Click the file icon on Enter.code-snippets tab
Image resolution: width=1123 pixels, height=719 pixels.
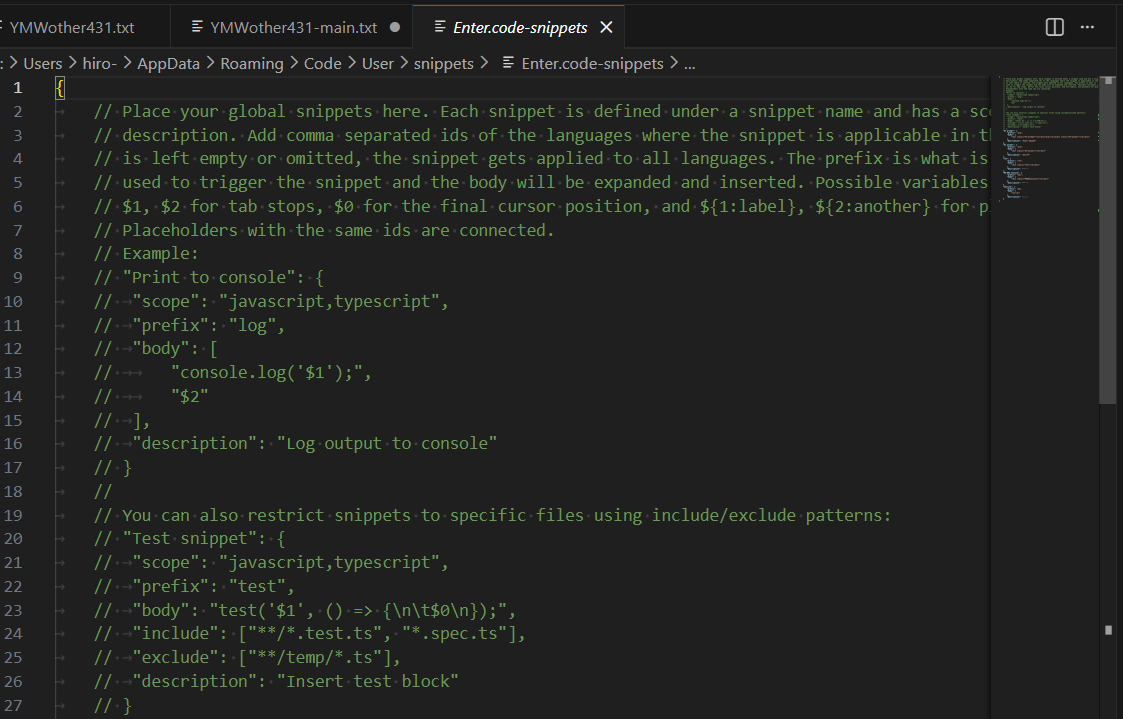(440, 27)
